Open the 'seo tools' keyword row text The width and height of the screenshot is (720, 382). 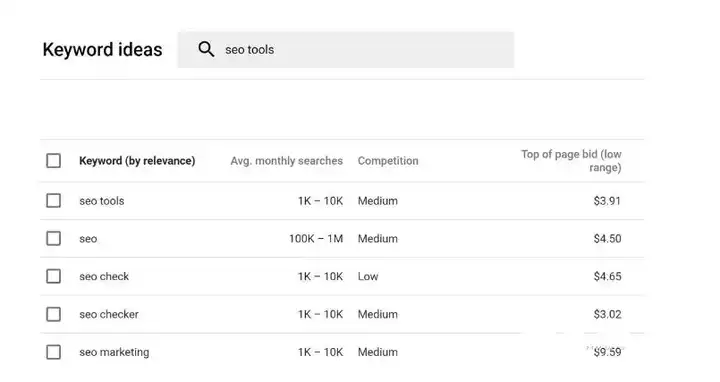pos(102,201)
